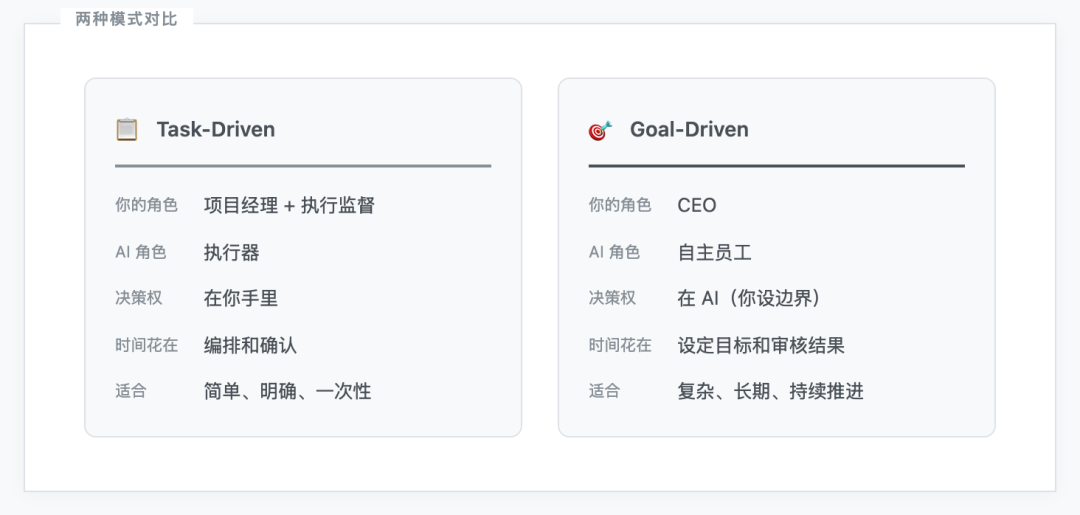Click the clipboard icon beside Task-Driven

click(x=127, y=129)
